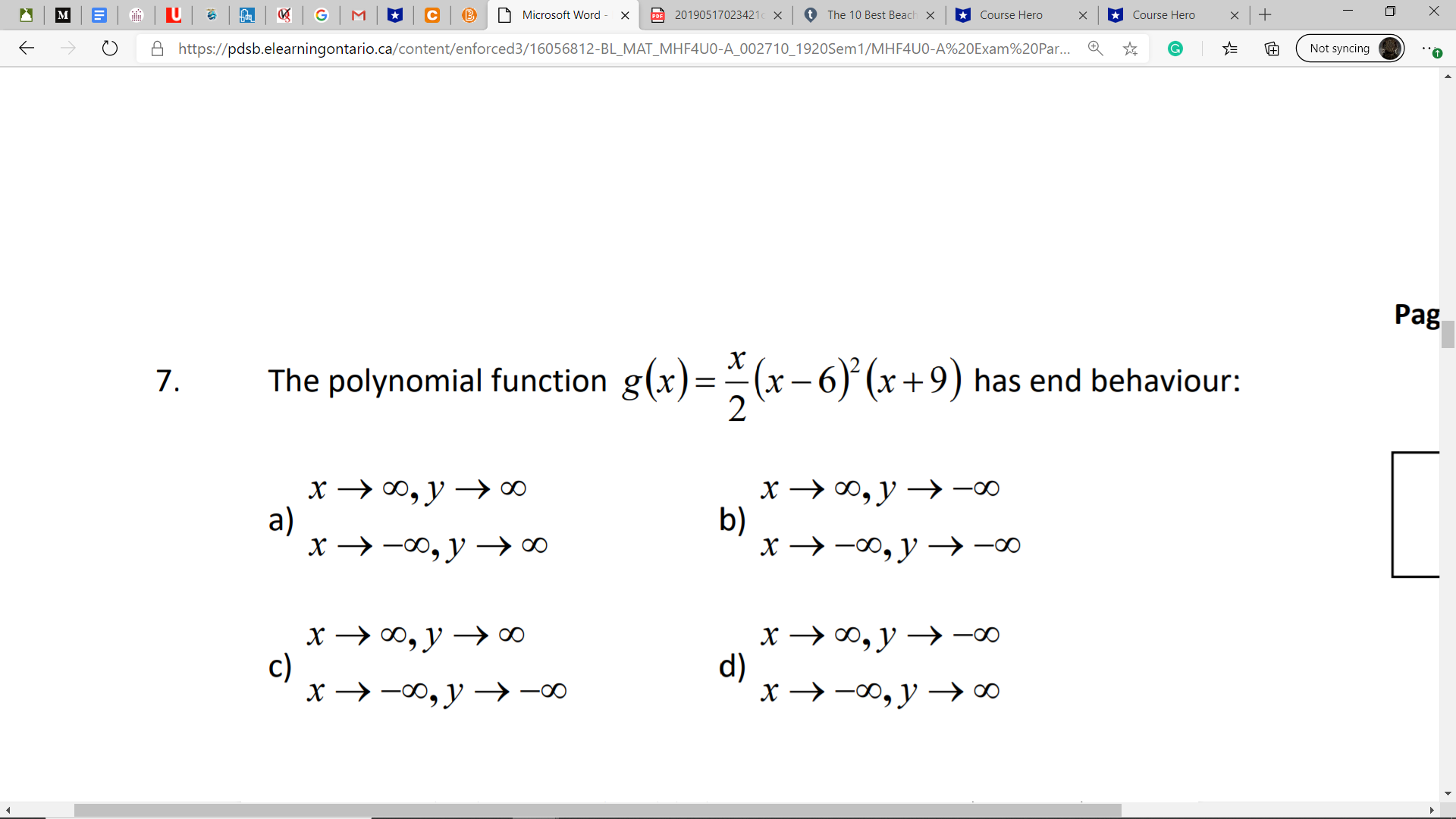Click the browser Back arrow button

27,48
